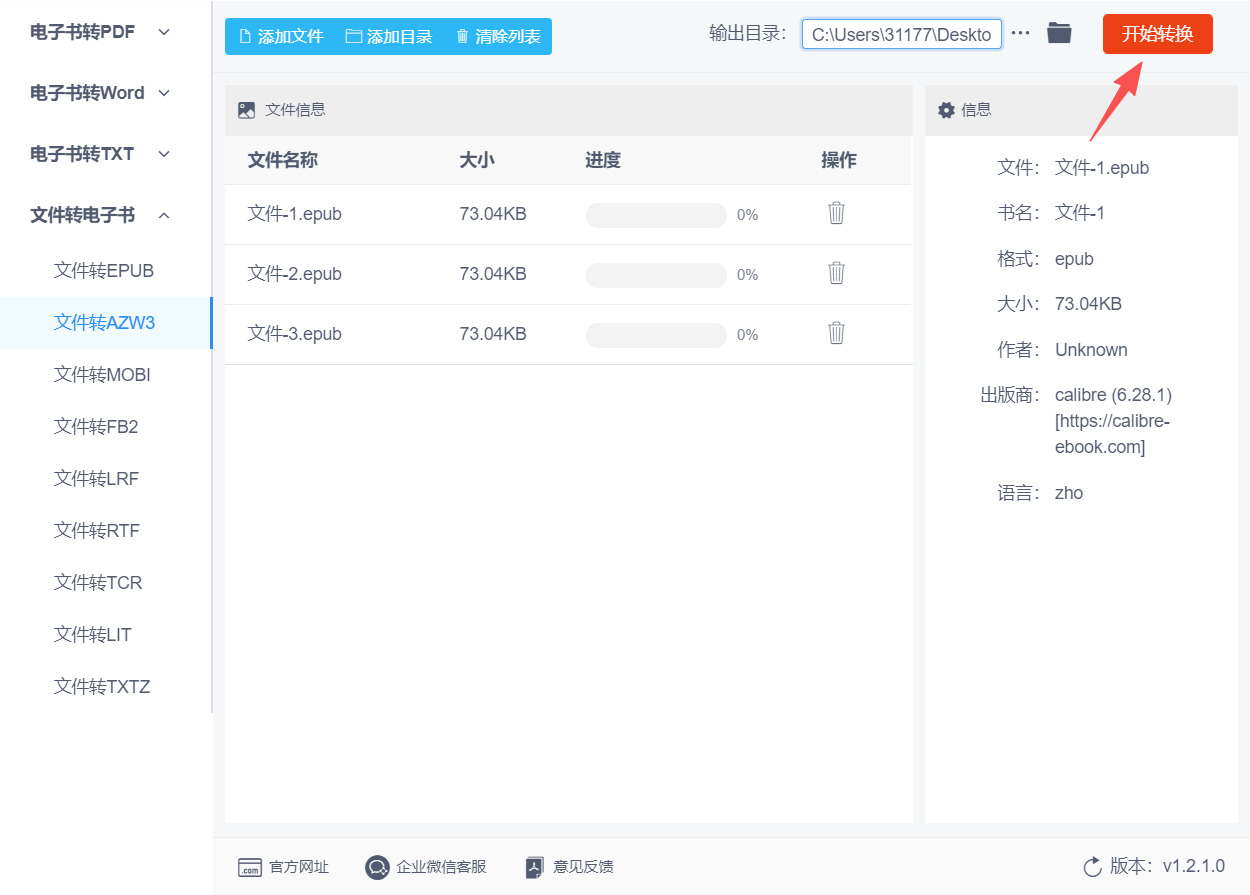Viewport: 1250px width, 895px height.
Task: Expand the 电子书转Word section
Action: pyautogui.click(x=101, y=93)
